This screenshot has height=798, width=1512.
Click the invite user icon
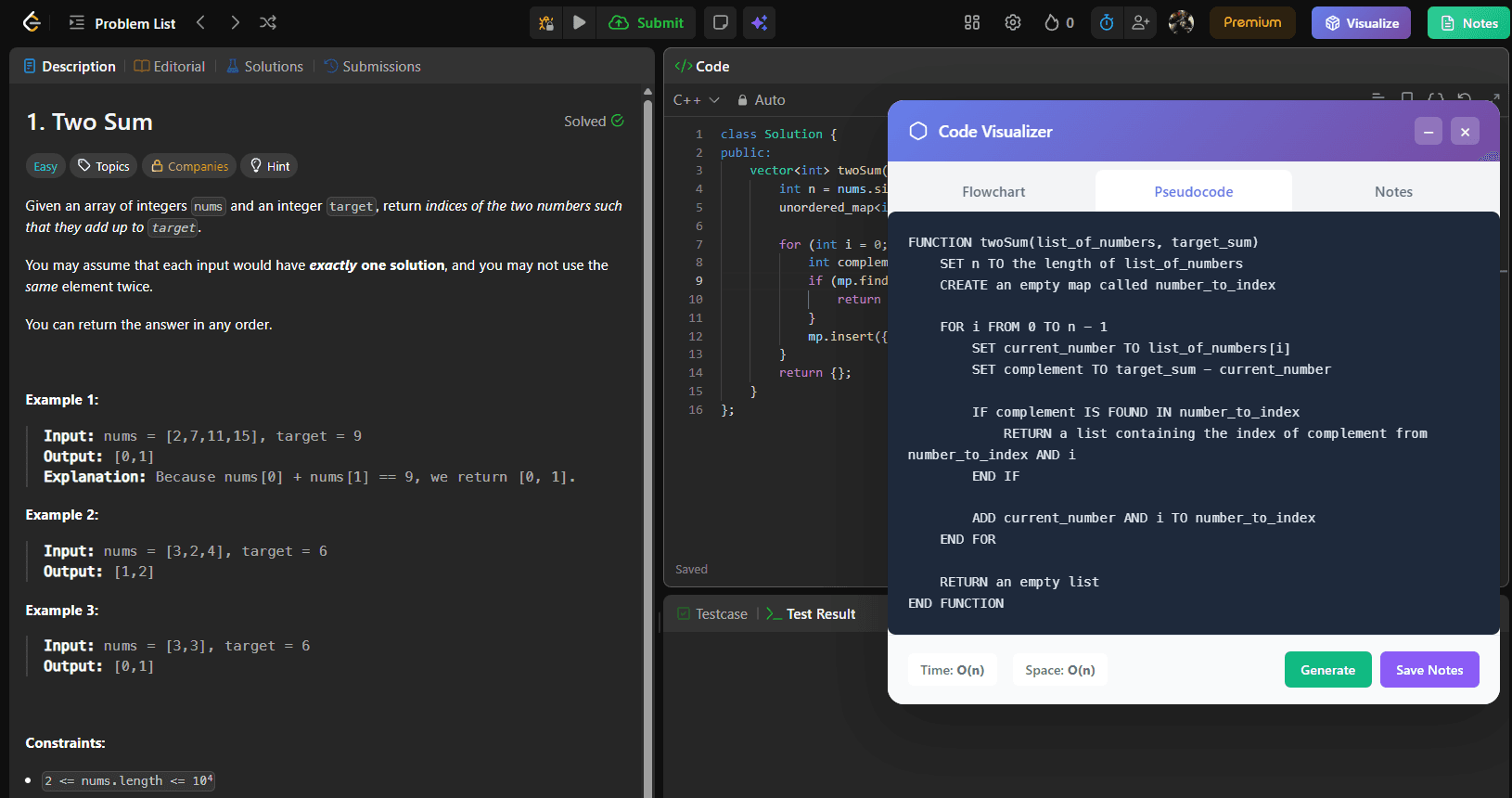click(x=1141, y=23)
